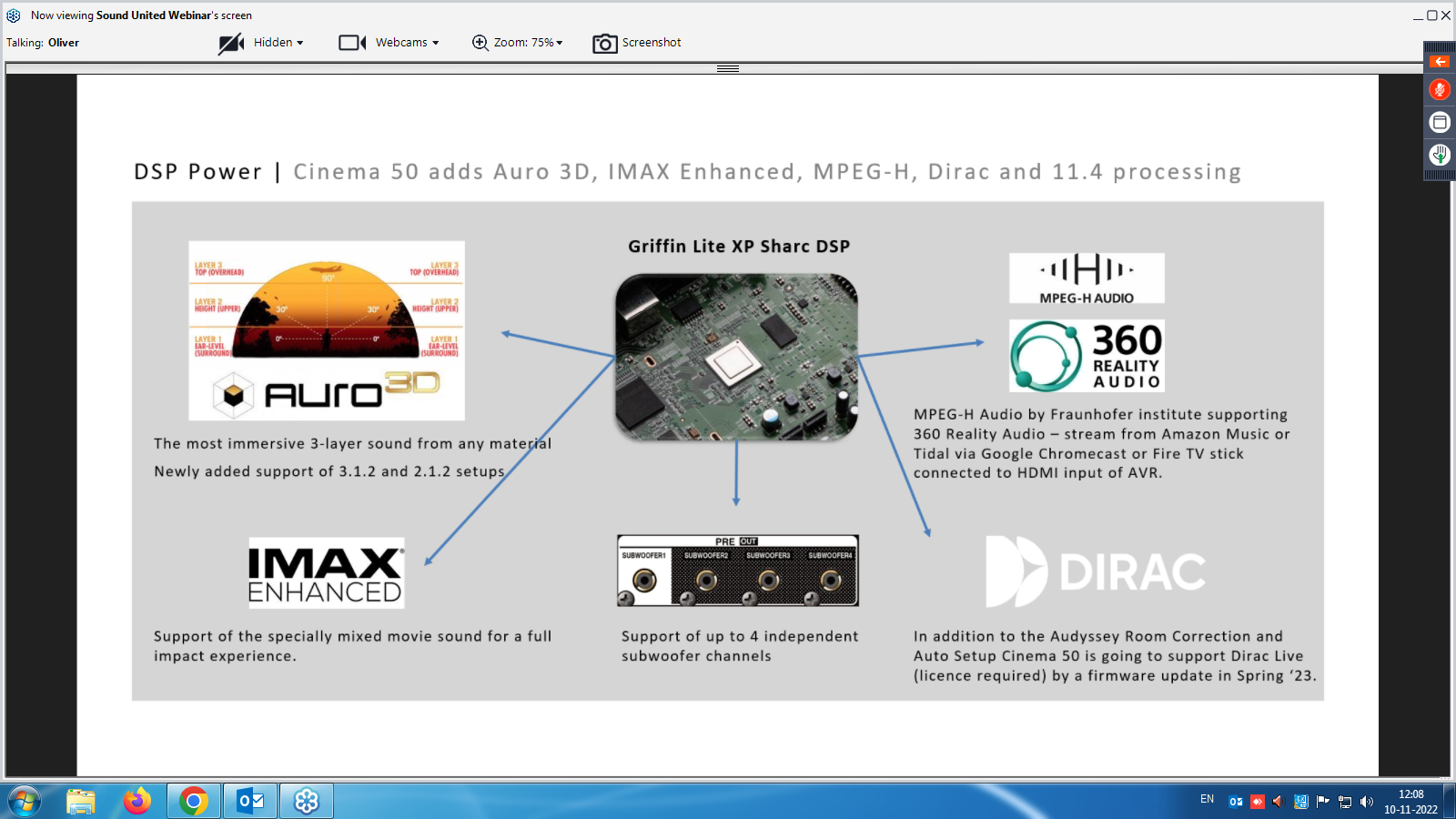Expand the GoToWebinar control panel with orange arrow
The height and width of the screenshot is (819, 1456).
pos(1440,62)
